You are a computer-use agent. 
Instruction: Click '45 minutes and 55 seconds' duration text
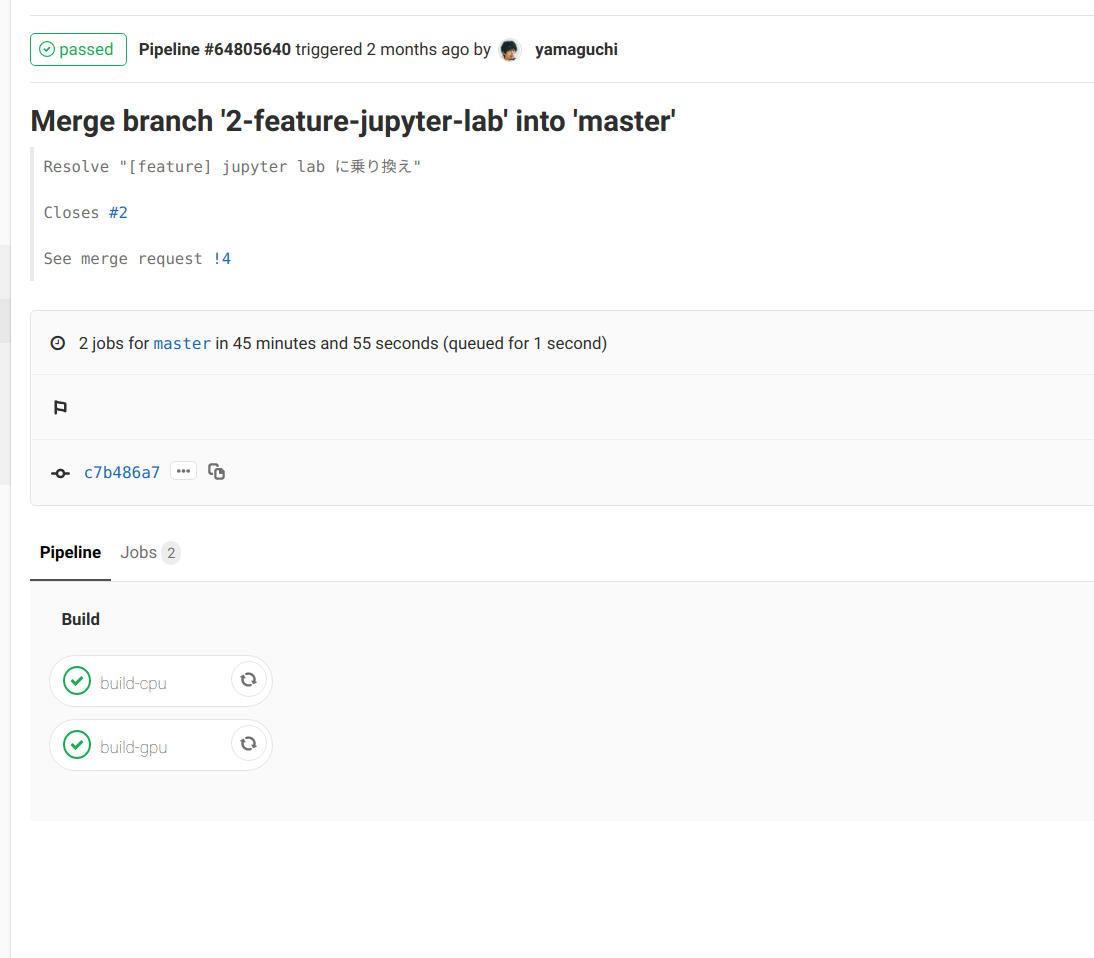point(336,343)
